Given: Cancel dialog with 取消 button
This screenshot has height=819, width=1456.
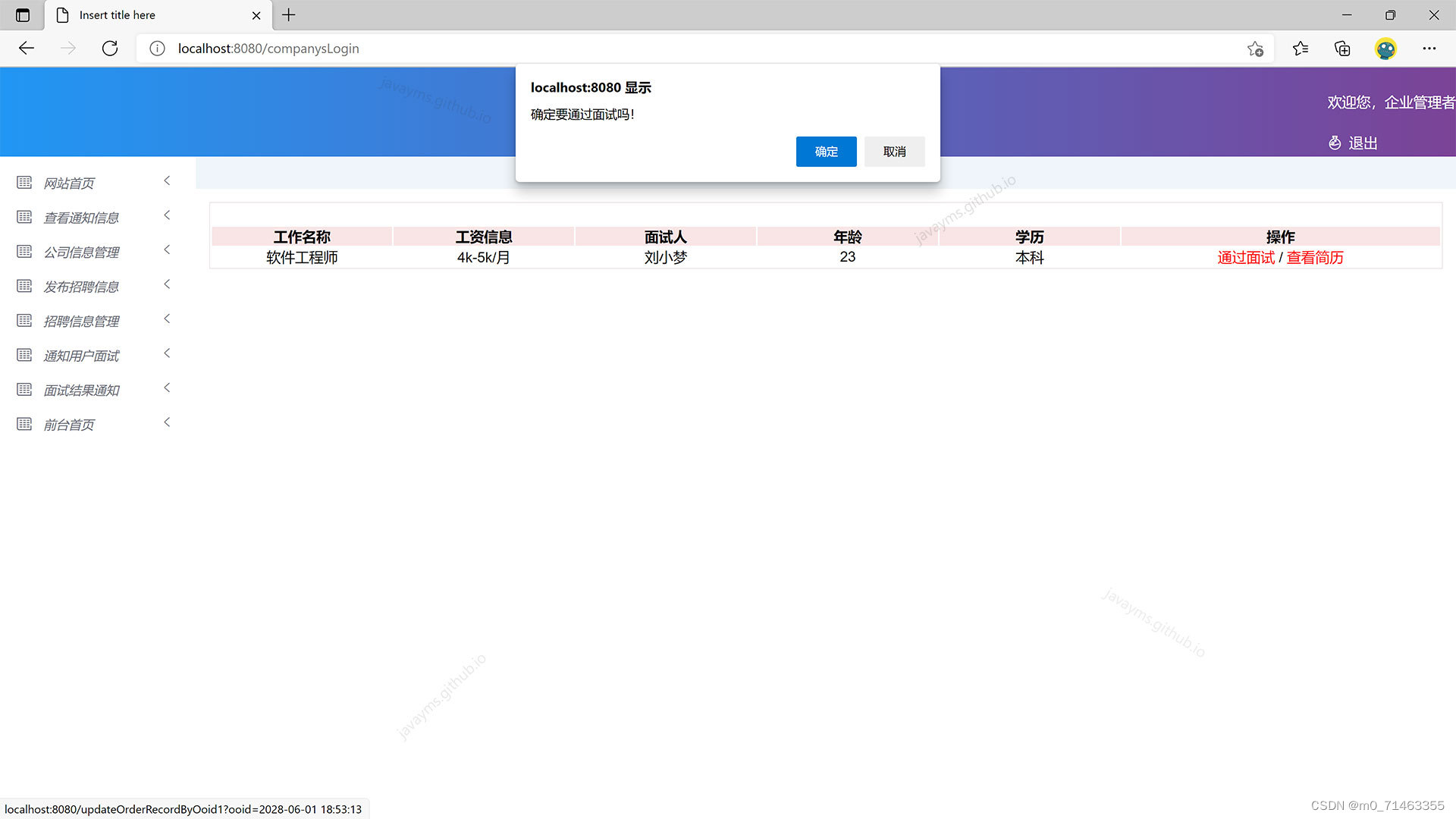Looking at the screenshot, I should [894, 152].
